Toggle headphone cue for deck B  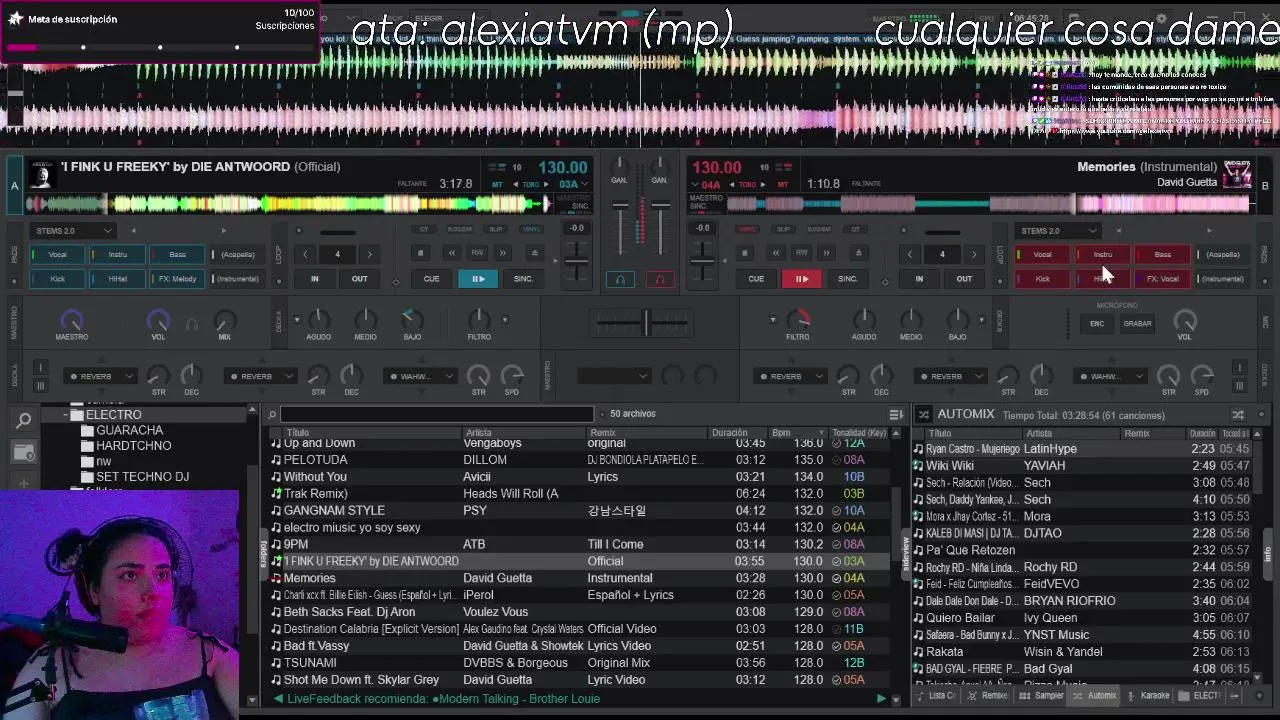[660, 280]
